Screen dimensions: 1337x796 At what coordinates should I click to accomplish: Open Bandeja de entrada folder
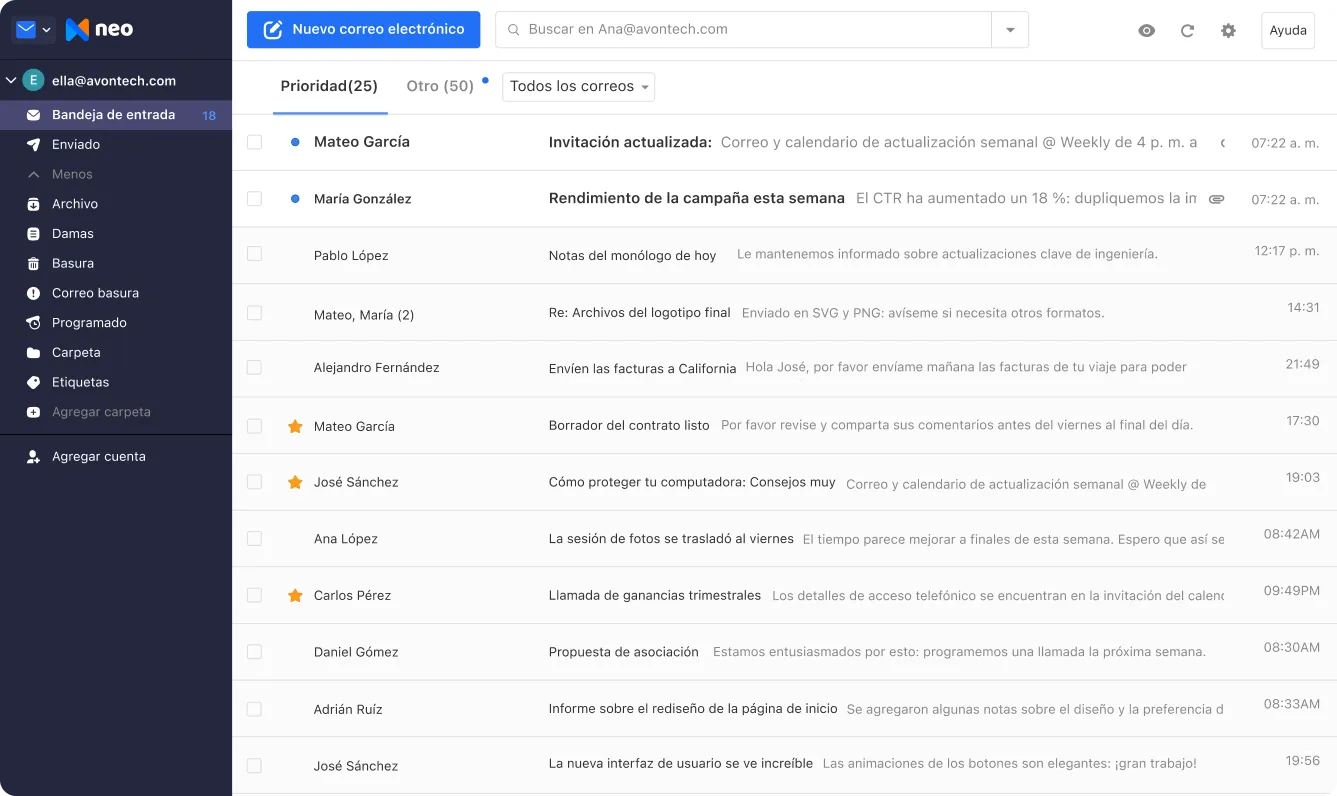pyautogui.click(x=116, y=115)
